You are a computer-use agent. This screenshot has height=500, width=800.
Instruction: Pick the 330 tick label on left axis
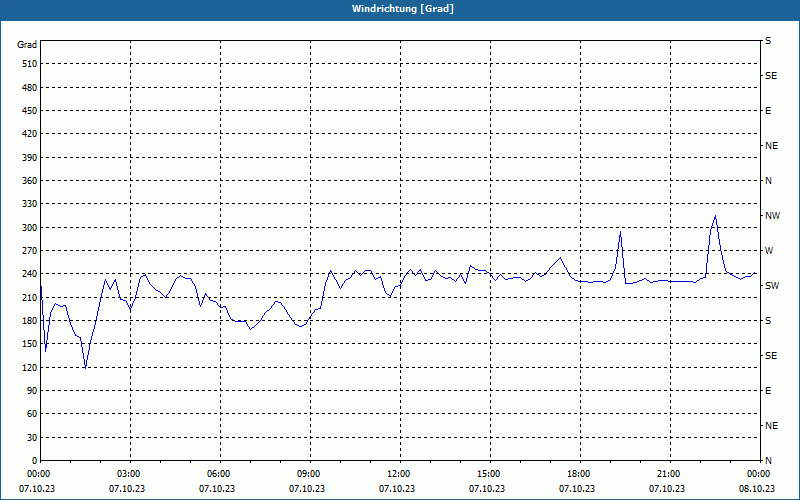coord(30,204)
